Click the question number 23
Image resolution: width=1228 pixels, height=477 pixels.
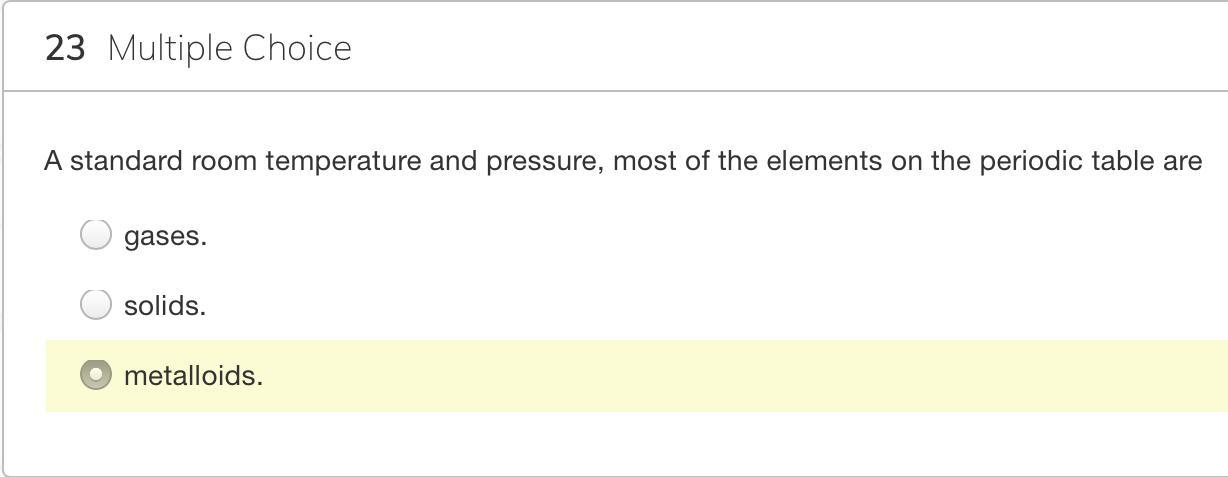[x=65, y=48]
